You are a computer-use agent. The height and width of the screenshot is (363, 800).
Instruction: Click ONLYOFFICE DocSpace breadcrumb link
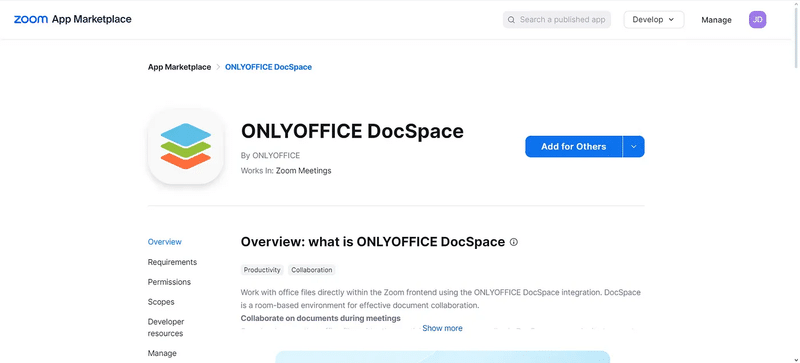pyautogui.click(x=268, y=67)
